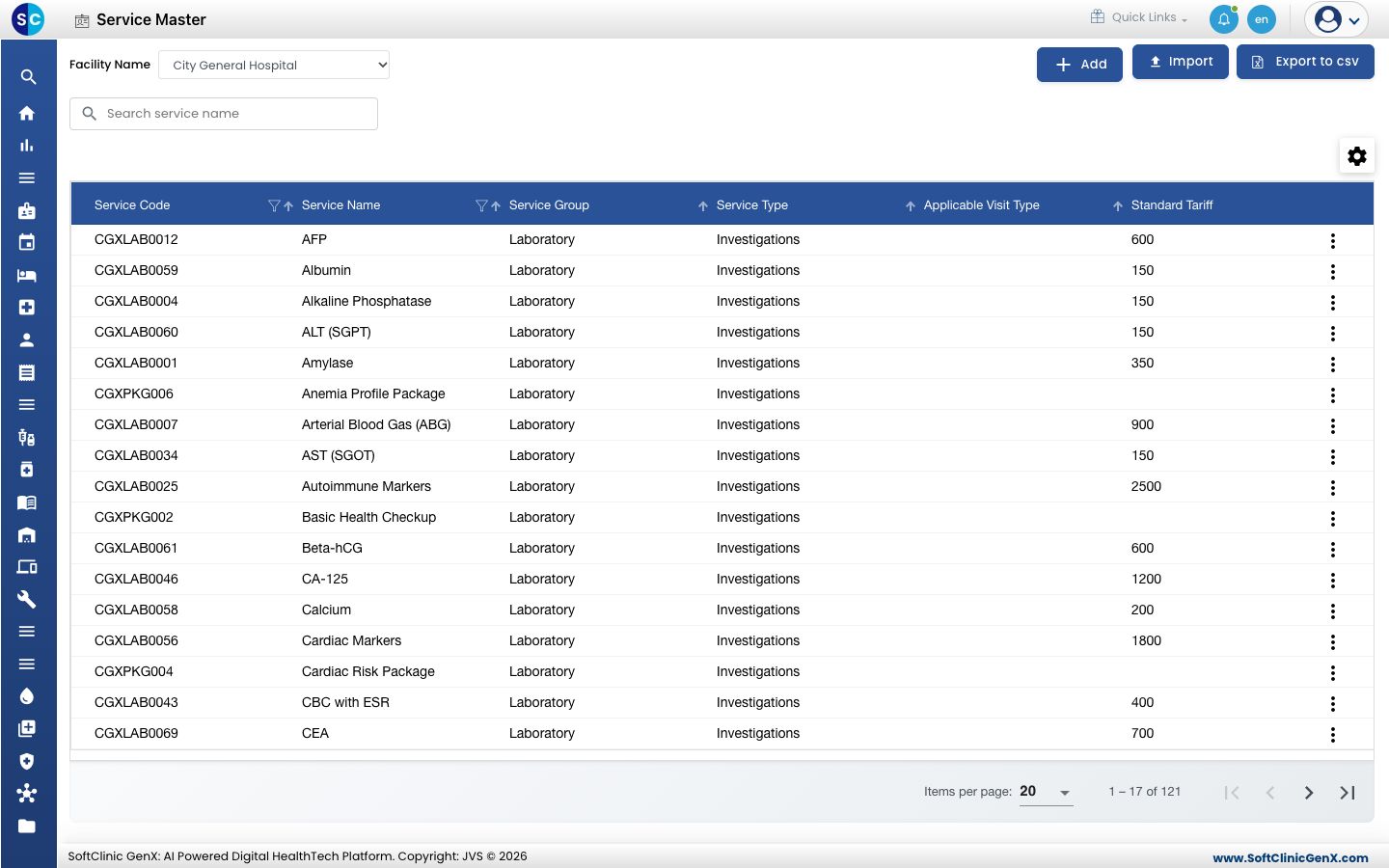1389x868 pixels.
Task: Select the Arterial Blood Gas (ABG) cell
Action: click(376, 424)
